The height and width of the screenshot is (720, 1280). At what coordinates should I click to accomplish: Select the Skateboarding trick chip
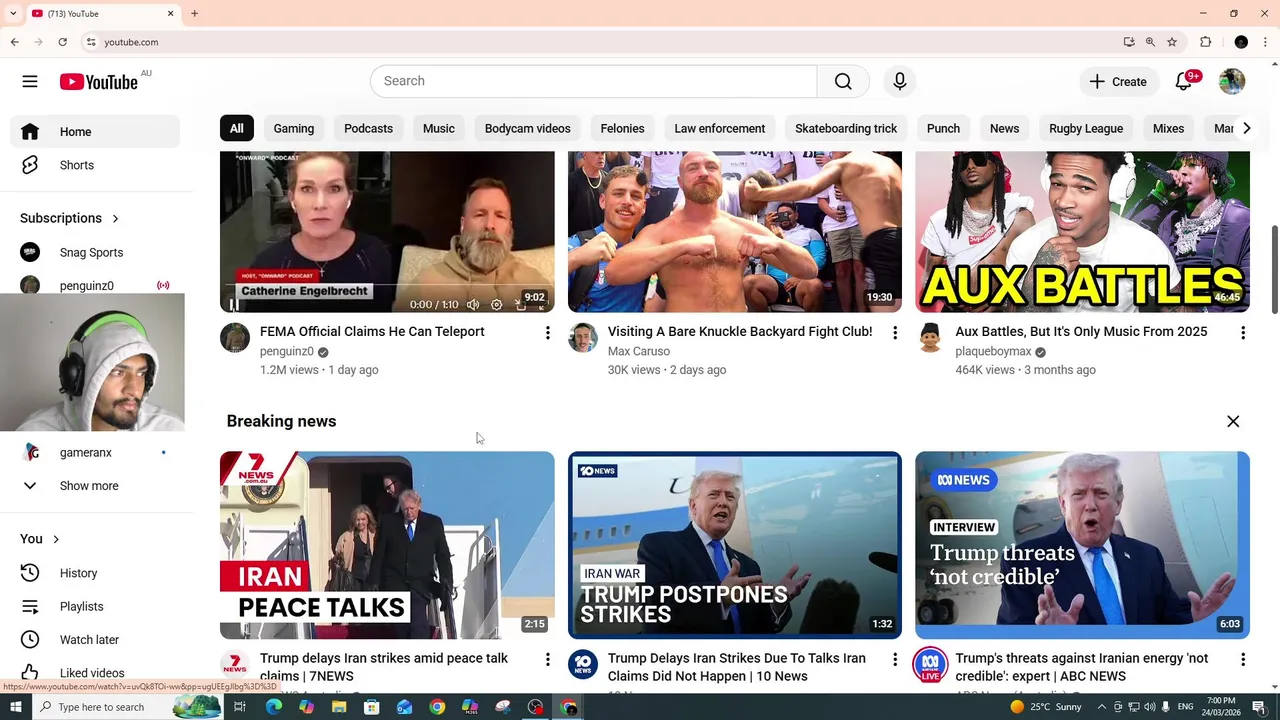[846, 128]
